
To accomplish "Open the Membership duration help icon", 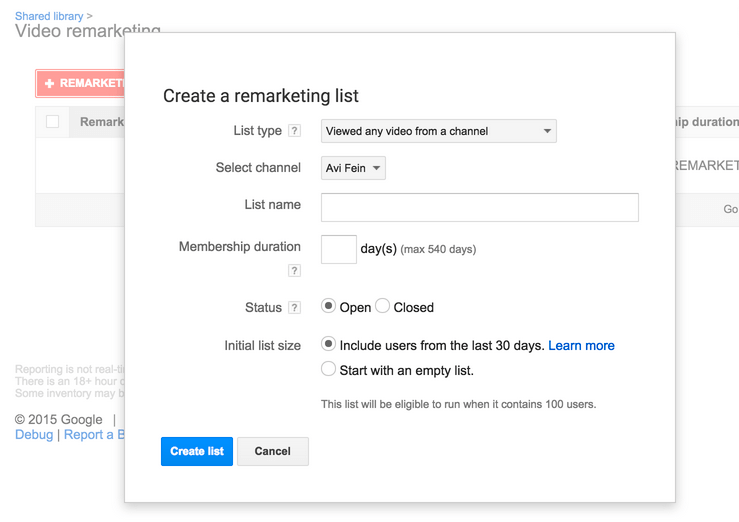I will (294, 270).
